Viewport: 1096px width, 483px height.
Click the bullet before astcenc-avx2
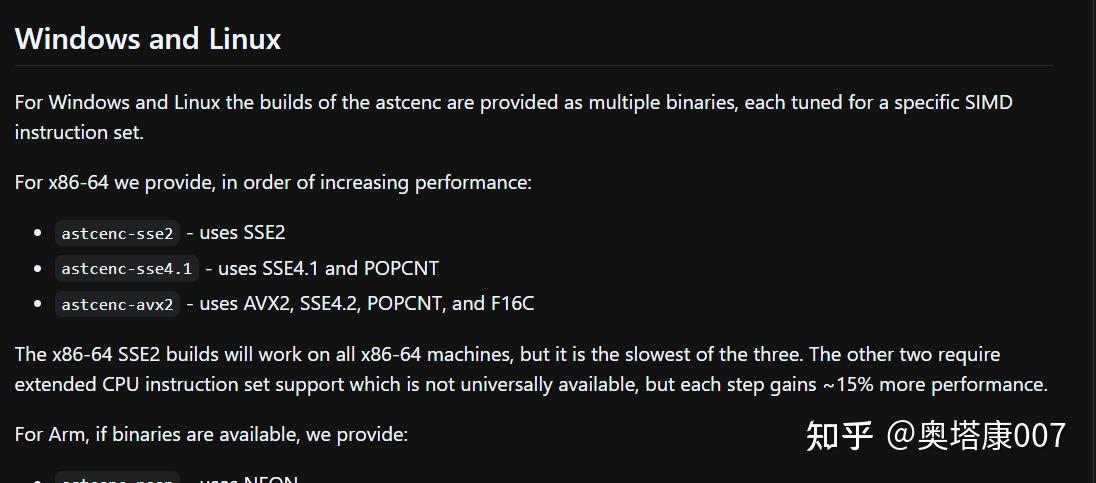37,304
